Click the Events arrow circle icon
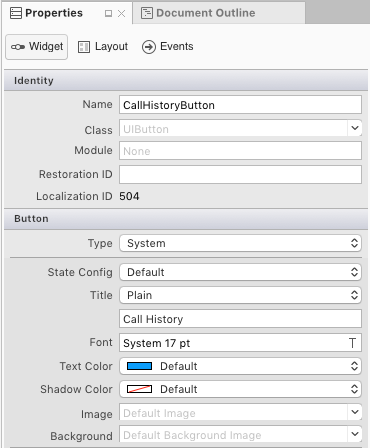The width and height of the screenshot is (370, 448). pyautogui.click(x=149, y=47)
